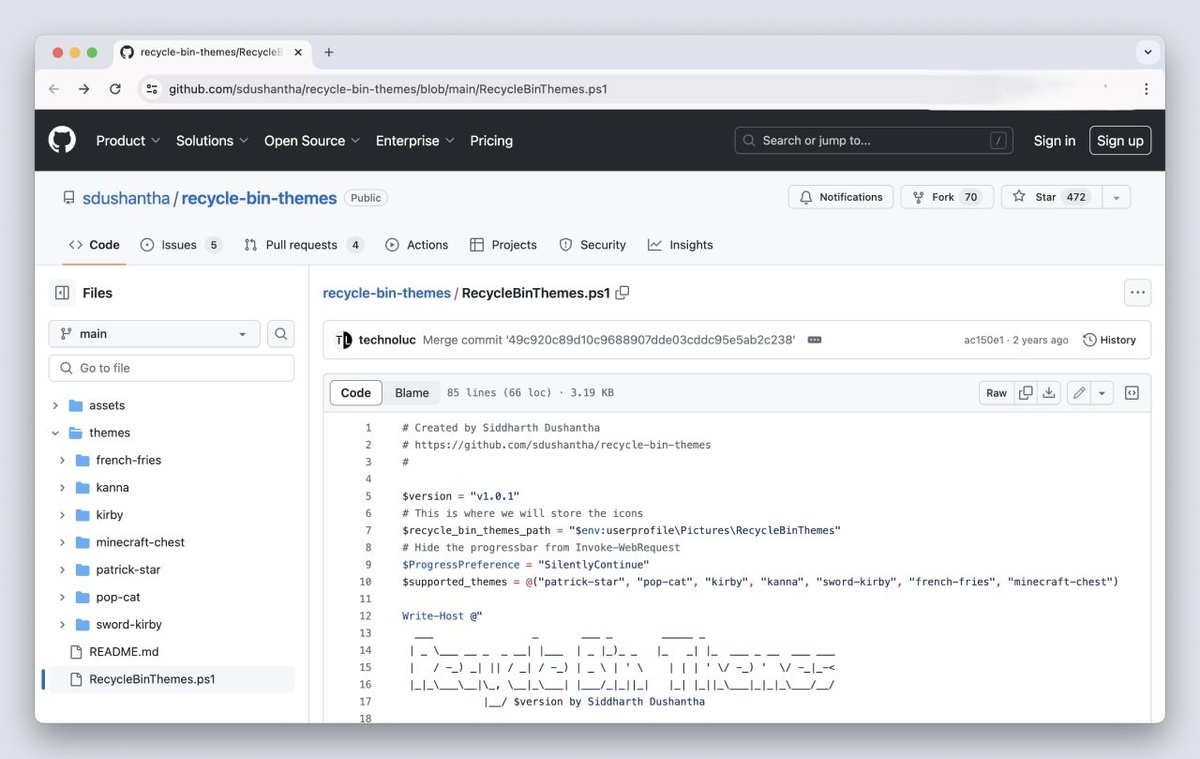Open Open Source dropdown menu
The image size is (1200, 759).
[x=312, y=141]
